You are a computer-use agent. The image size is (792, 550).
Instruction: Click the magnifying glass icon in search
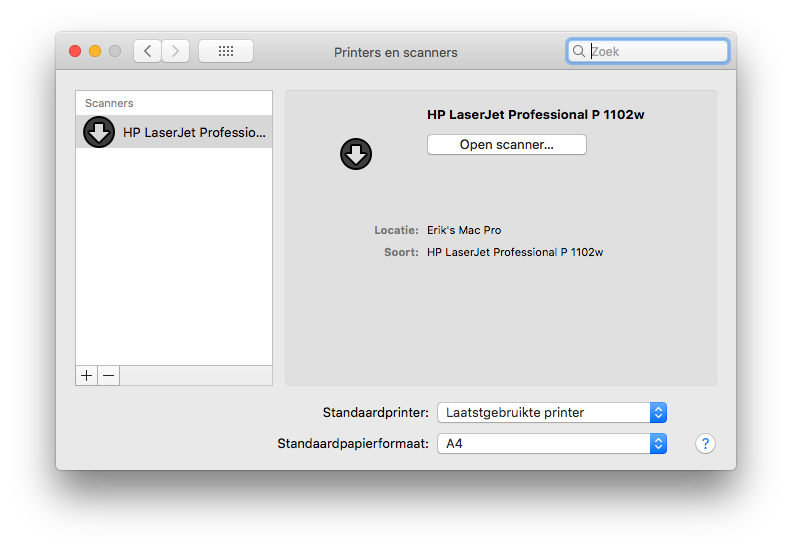point(579,51)
